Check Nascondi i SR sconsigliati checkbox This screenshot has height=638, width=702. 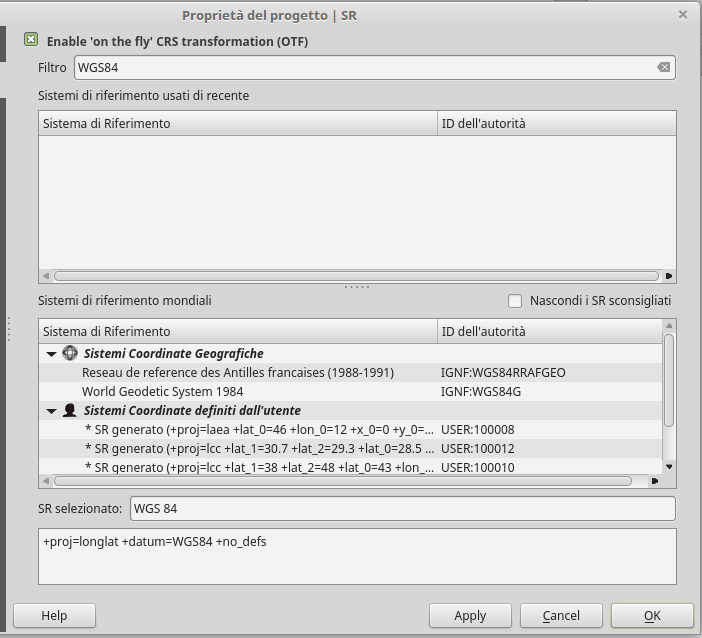click(x=515, y=301)
